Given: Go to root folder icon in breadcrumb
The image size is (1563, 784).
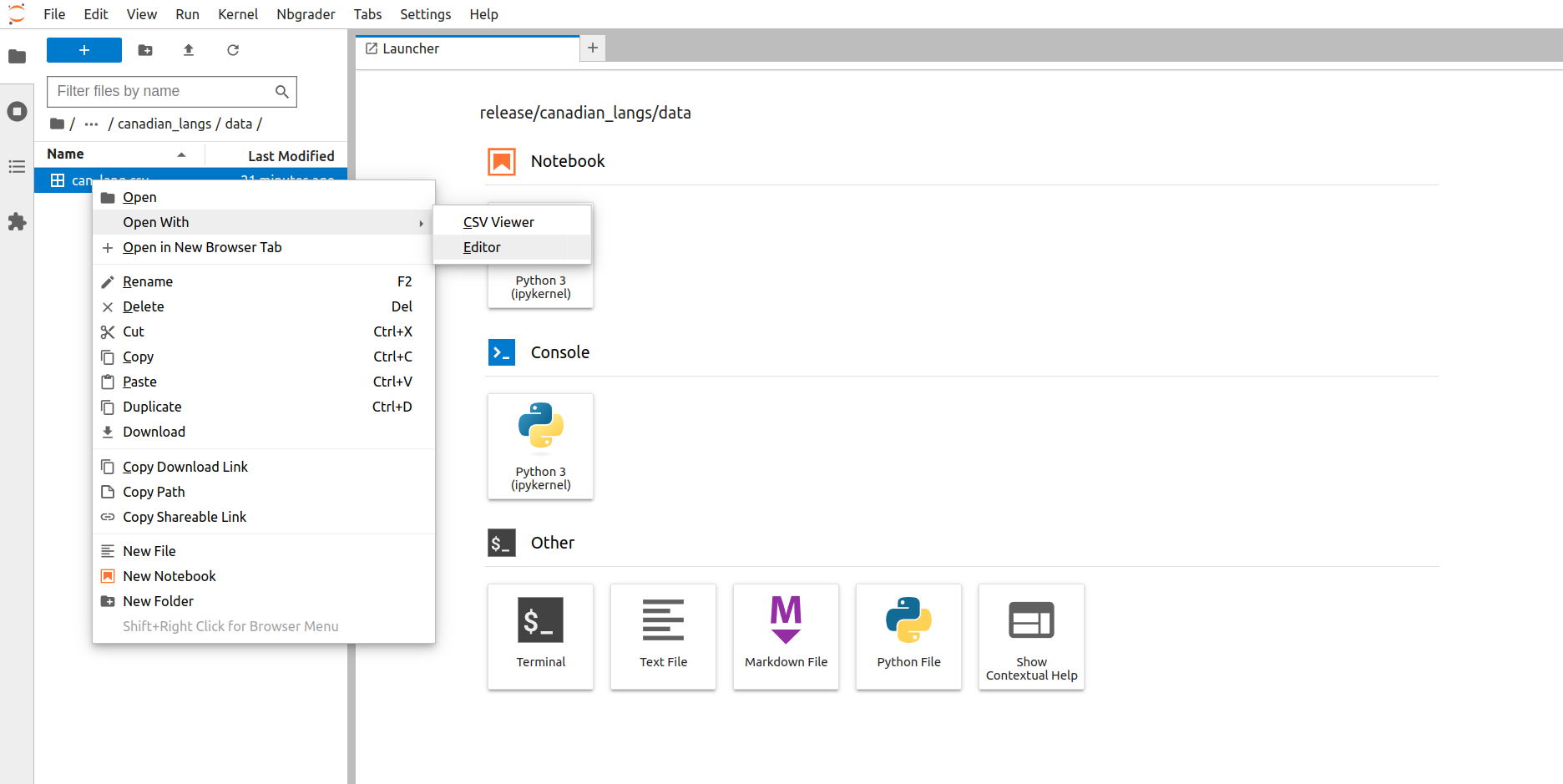Looking at the screenshot, I should (x=57, y=124).
